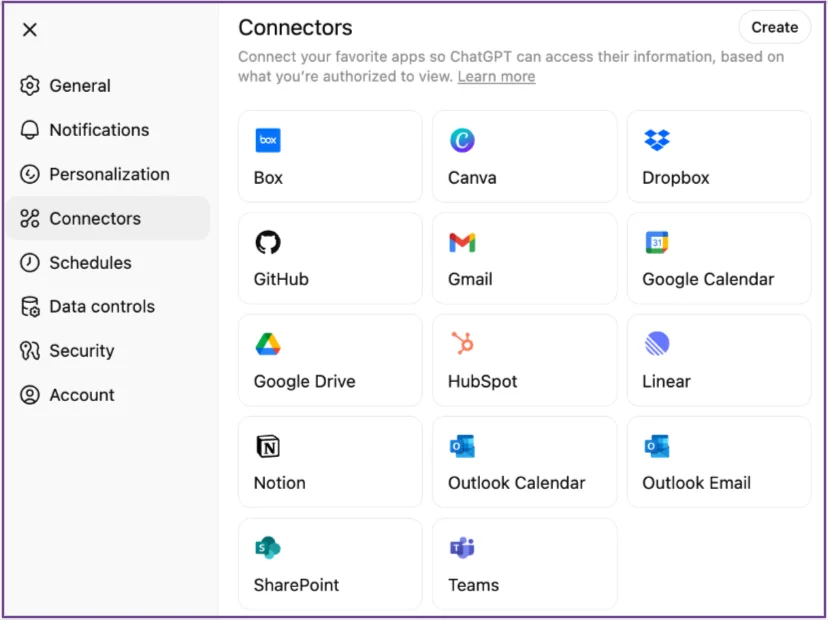Click the Box connector icon
Image resolution: width=828 pixels, height=620 pixels.
268,141
